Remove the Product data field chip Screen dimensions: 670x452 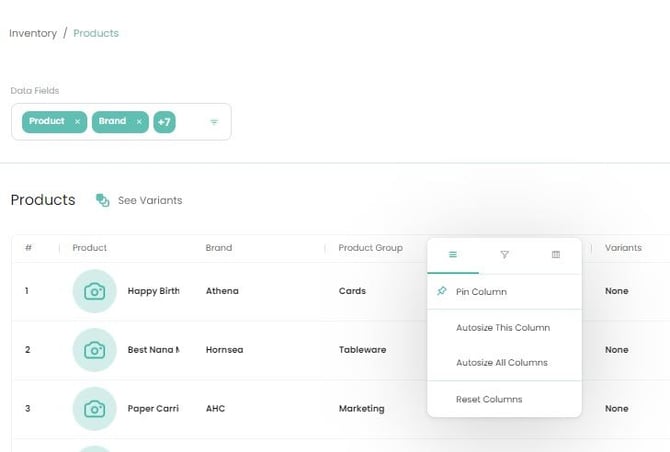77,122
